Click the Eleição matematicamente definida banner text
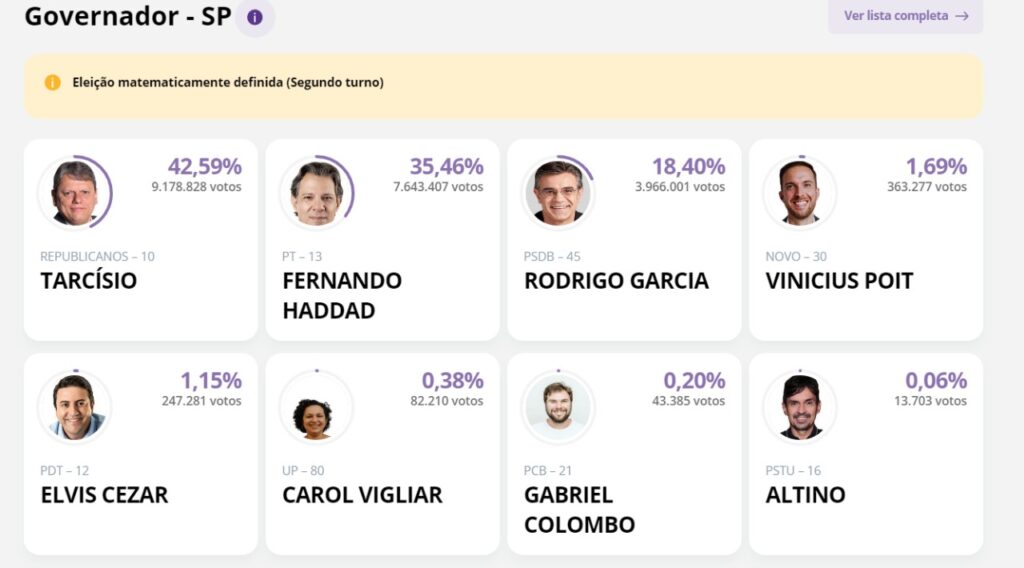The width and height of the screenshot is (1024, 568). (228, 82)
